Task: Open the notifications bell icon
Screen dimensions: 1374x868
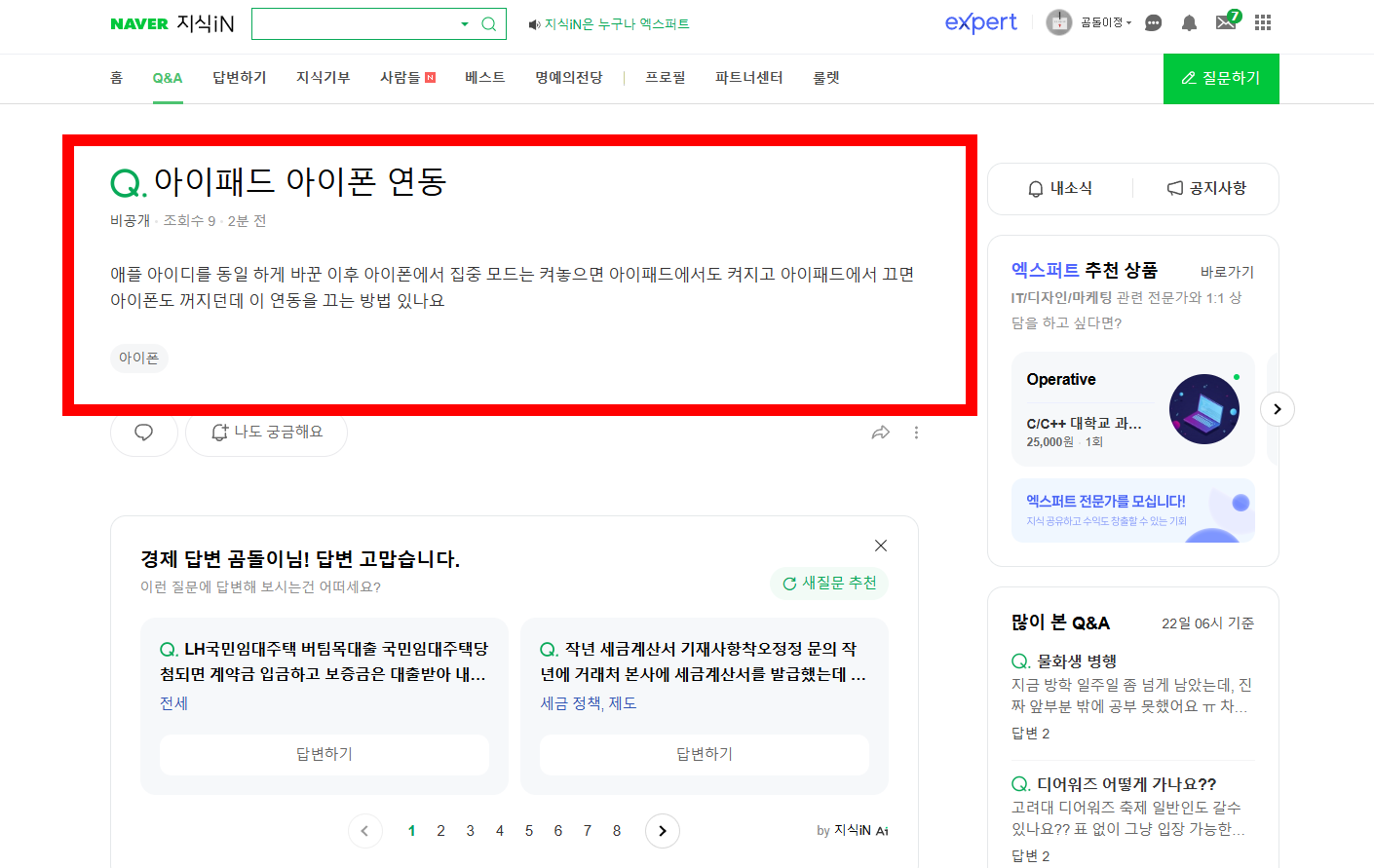Action: pos(1189,23)
